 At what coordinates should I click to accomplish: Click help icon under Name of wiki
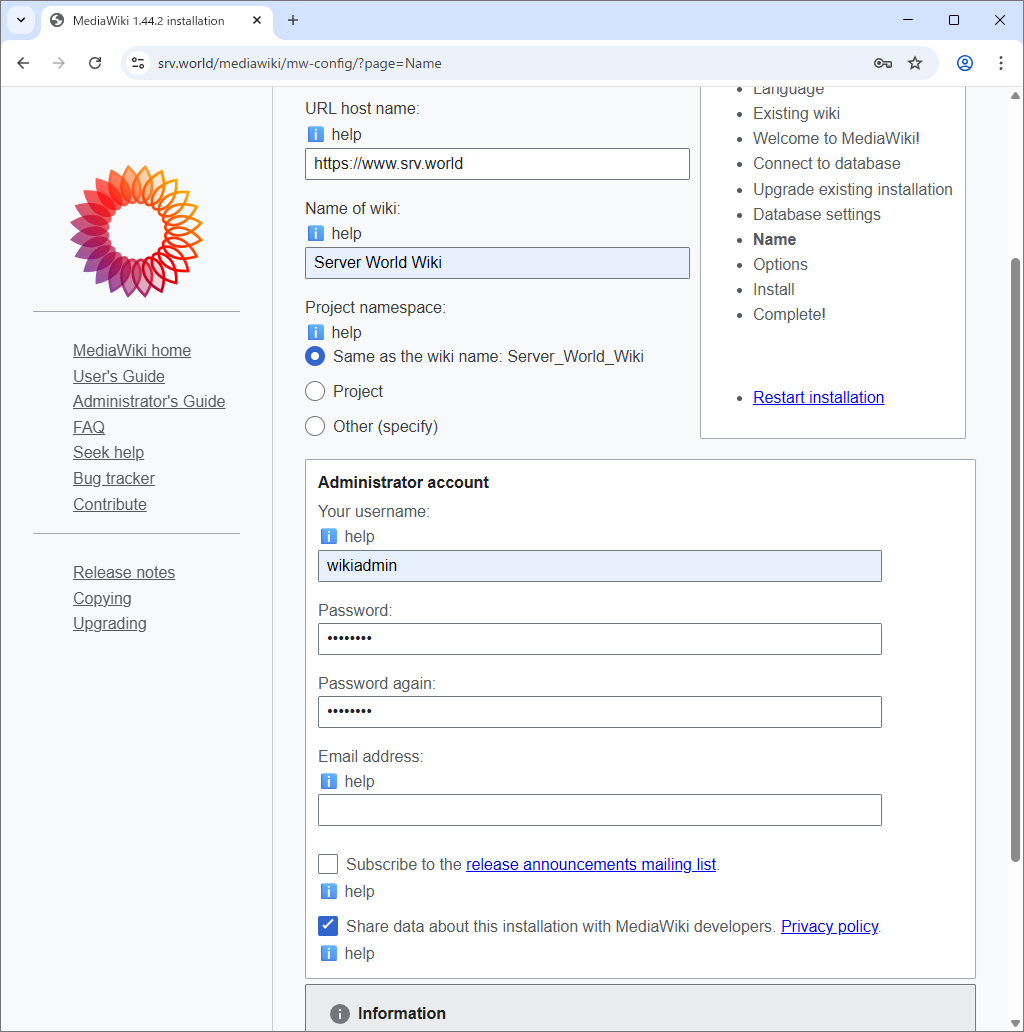(316, 233)
